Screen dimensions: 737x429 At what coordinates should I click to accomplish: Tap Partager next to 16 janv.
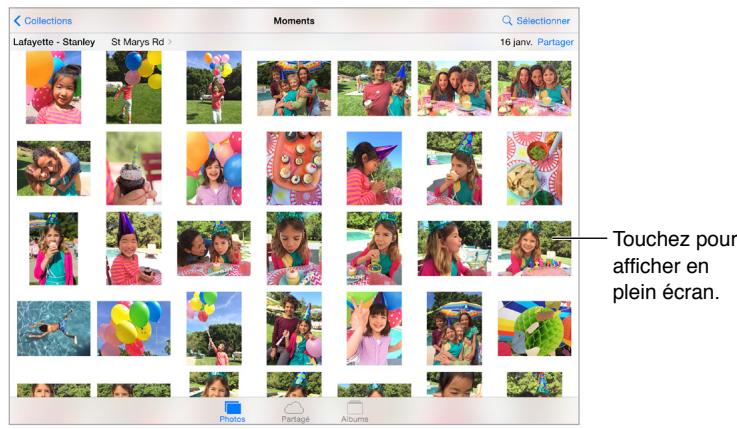(555, 42)
